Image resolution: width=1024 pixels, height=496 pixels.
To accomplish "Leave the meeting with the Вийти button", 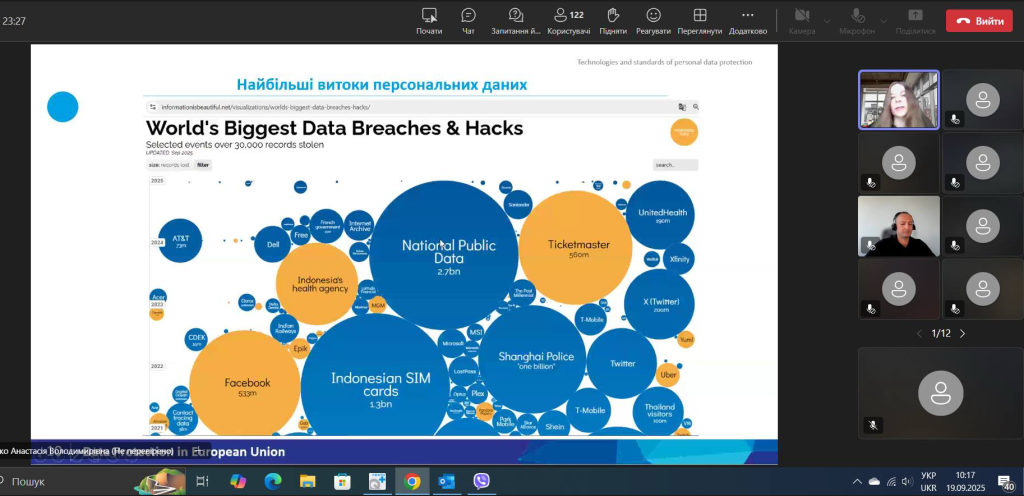I will 980,21.
